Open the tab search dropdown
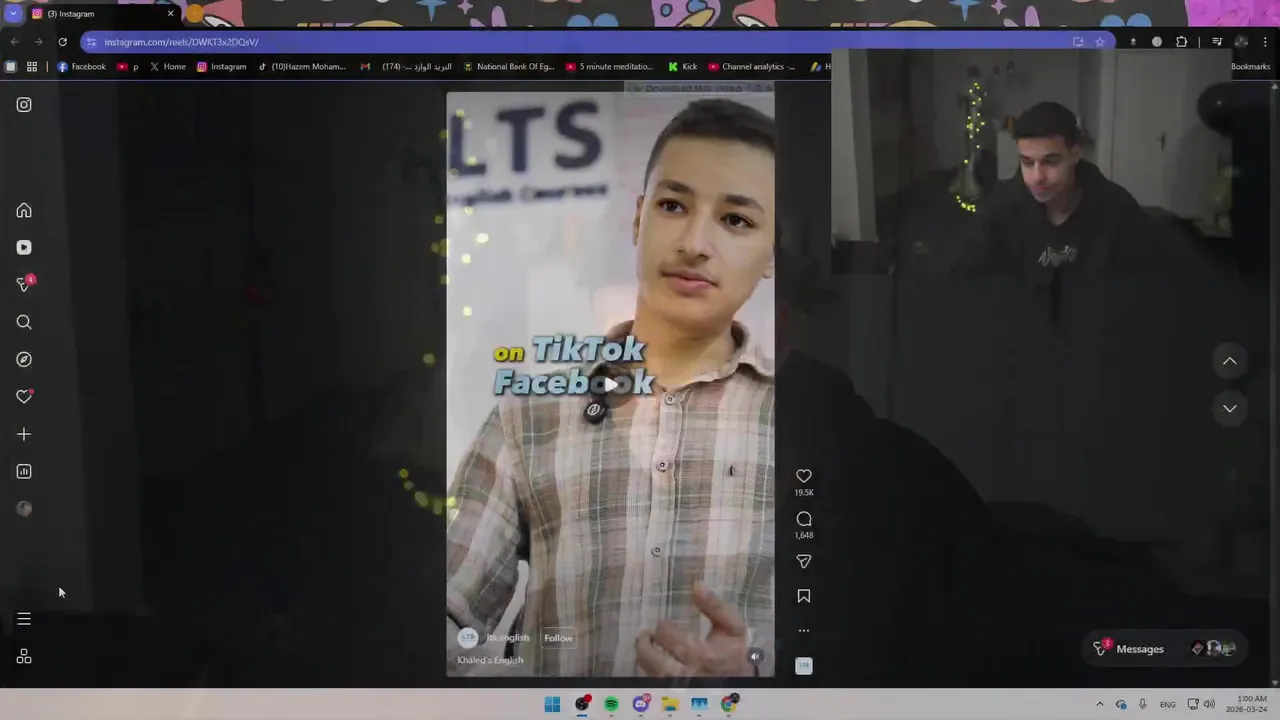Viewport: 1280px width, 720px height. [12, 14]
